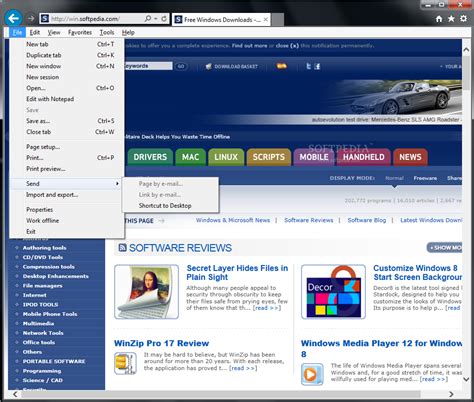The image size is (474, 402).
Task: Open the Help menu
Action: pyautogui.click(x=128, y=32)
